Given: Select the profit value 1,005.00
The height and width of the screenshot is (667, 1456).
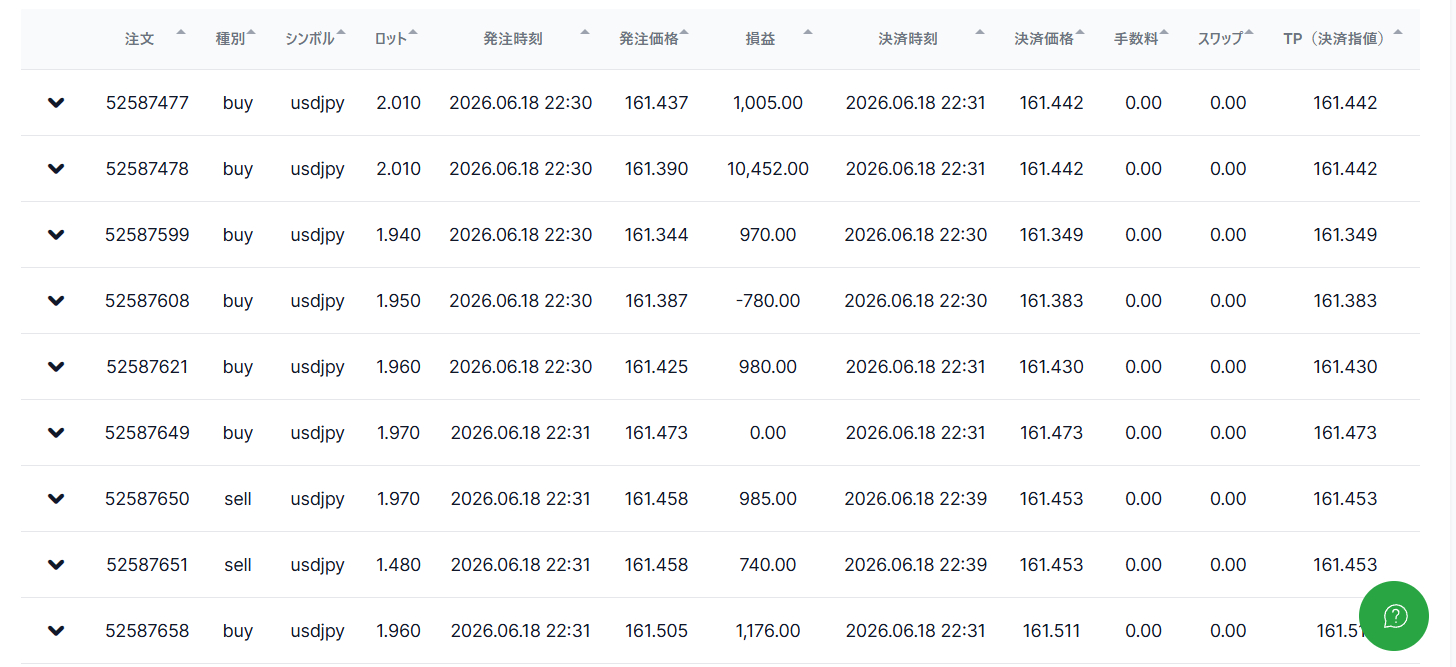Looking at the screenshot, I should (x=768, y=103).
